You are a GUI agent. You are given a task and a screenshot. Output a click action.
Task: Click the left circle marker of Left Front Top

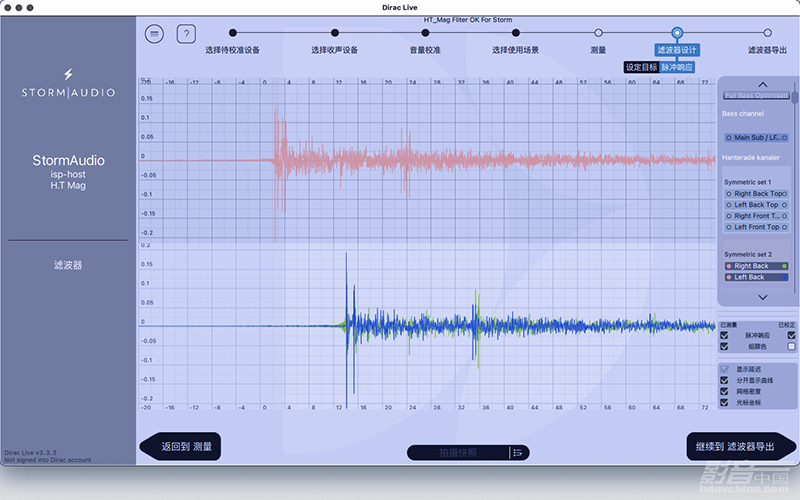[729, 228]
